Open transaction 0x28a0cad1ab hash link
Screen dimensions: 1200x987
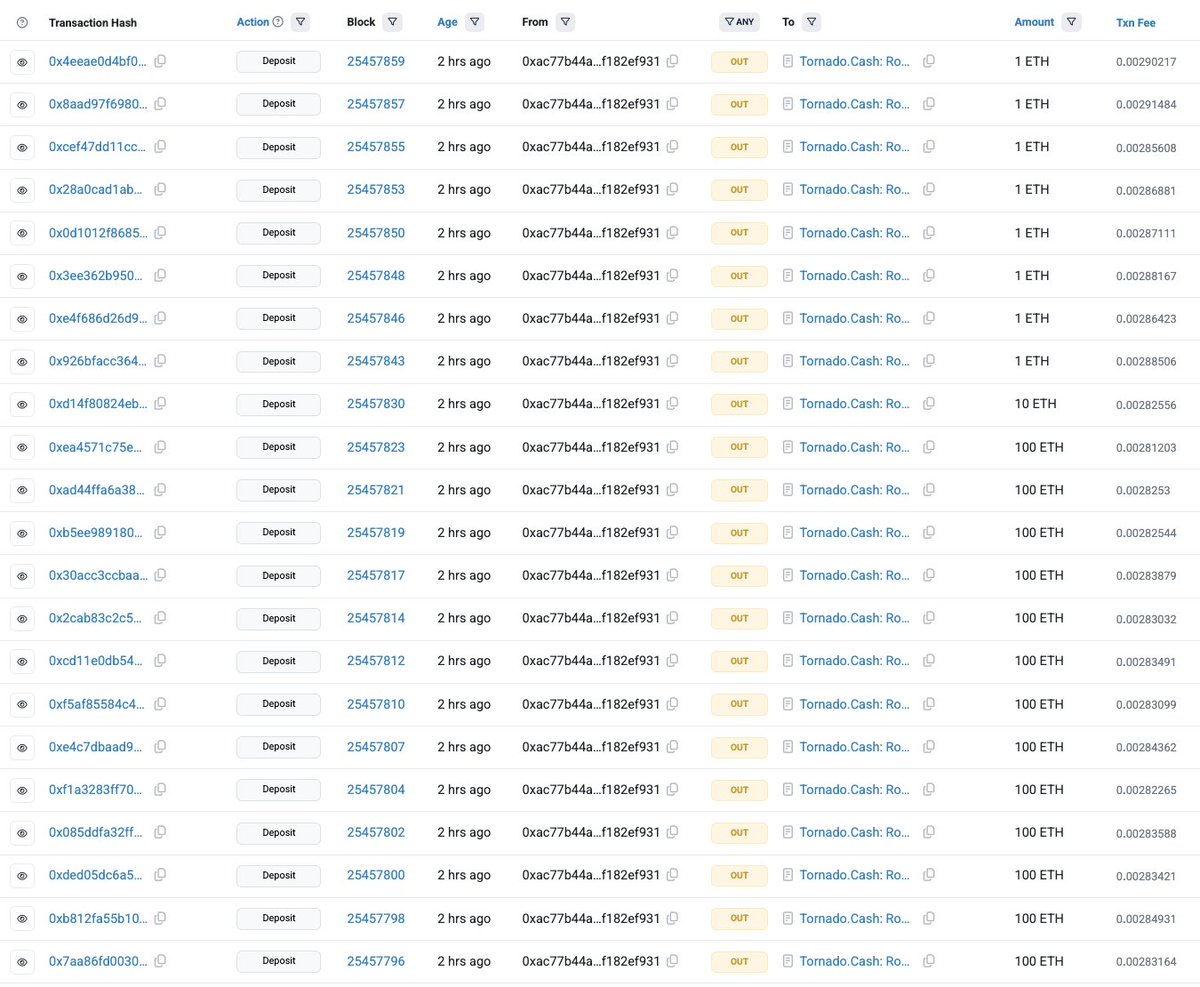pyautogui.click(x=98, y=190)
